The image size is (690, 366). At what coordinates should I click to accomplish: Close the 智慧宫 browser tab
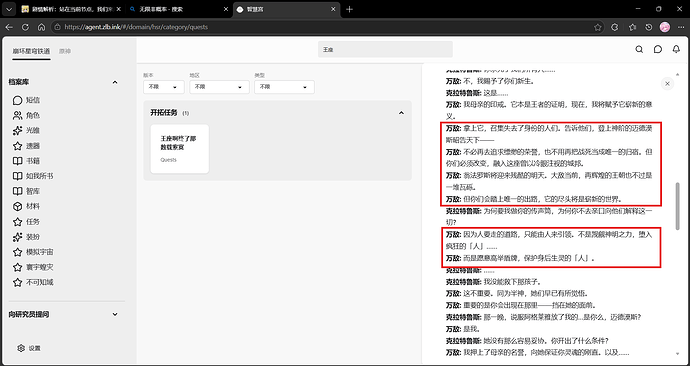pyautogui.click(x=333, y=9)
